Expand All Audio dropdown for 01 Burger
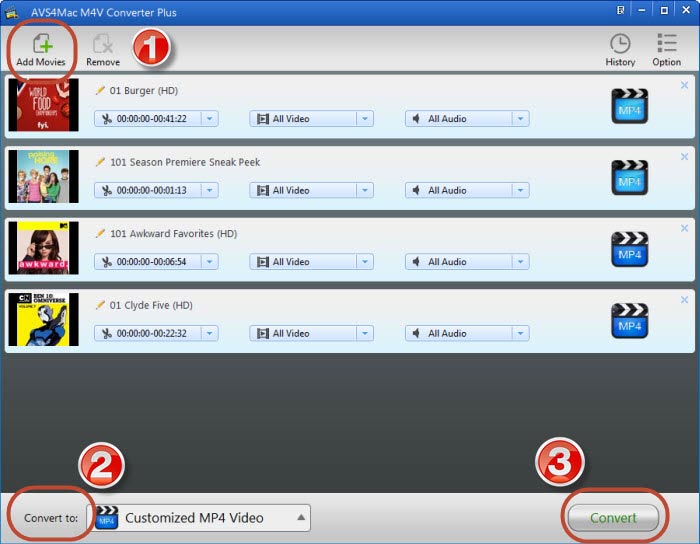 [467, 119]
